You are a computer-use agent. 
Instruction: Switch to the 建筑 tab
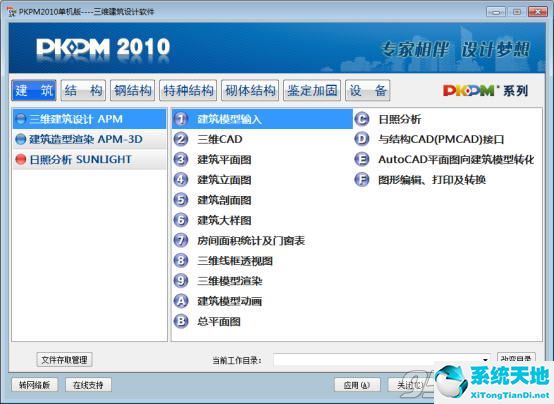34,90
